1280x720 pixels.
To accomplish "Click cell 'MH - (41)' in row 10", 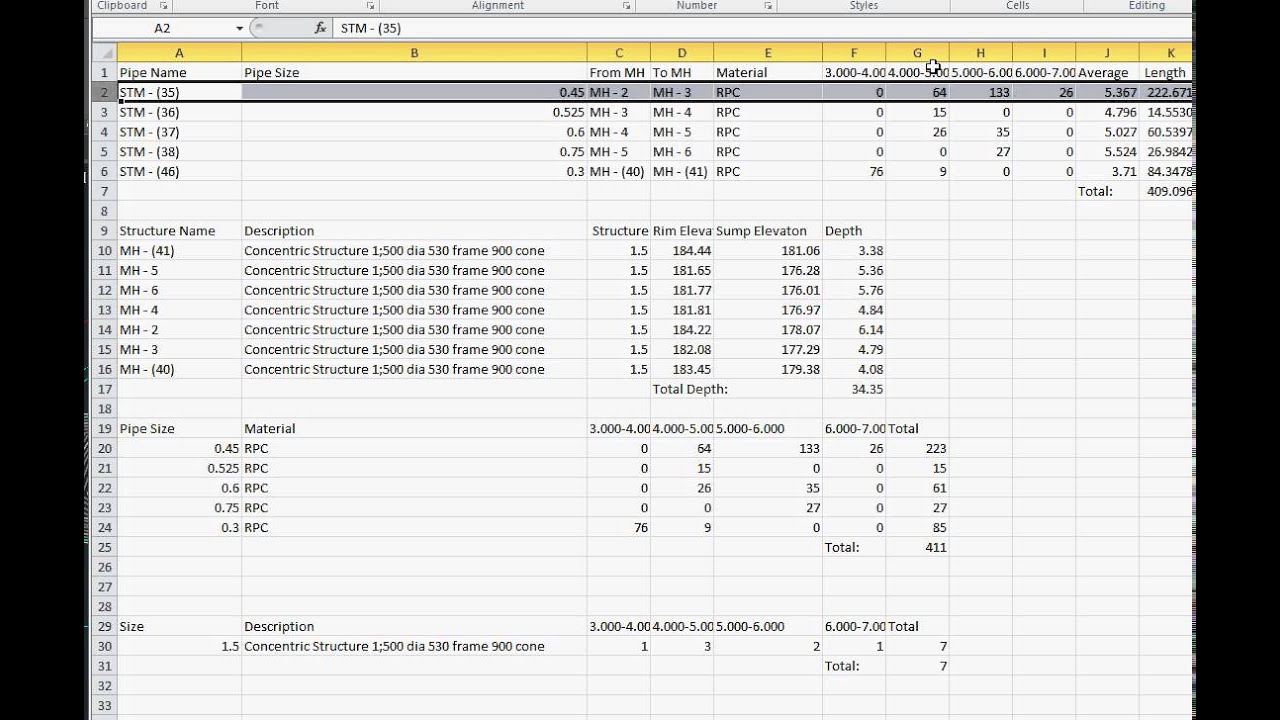I will click(x=179, y=251).
